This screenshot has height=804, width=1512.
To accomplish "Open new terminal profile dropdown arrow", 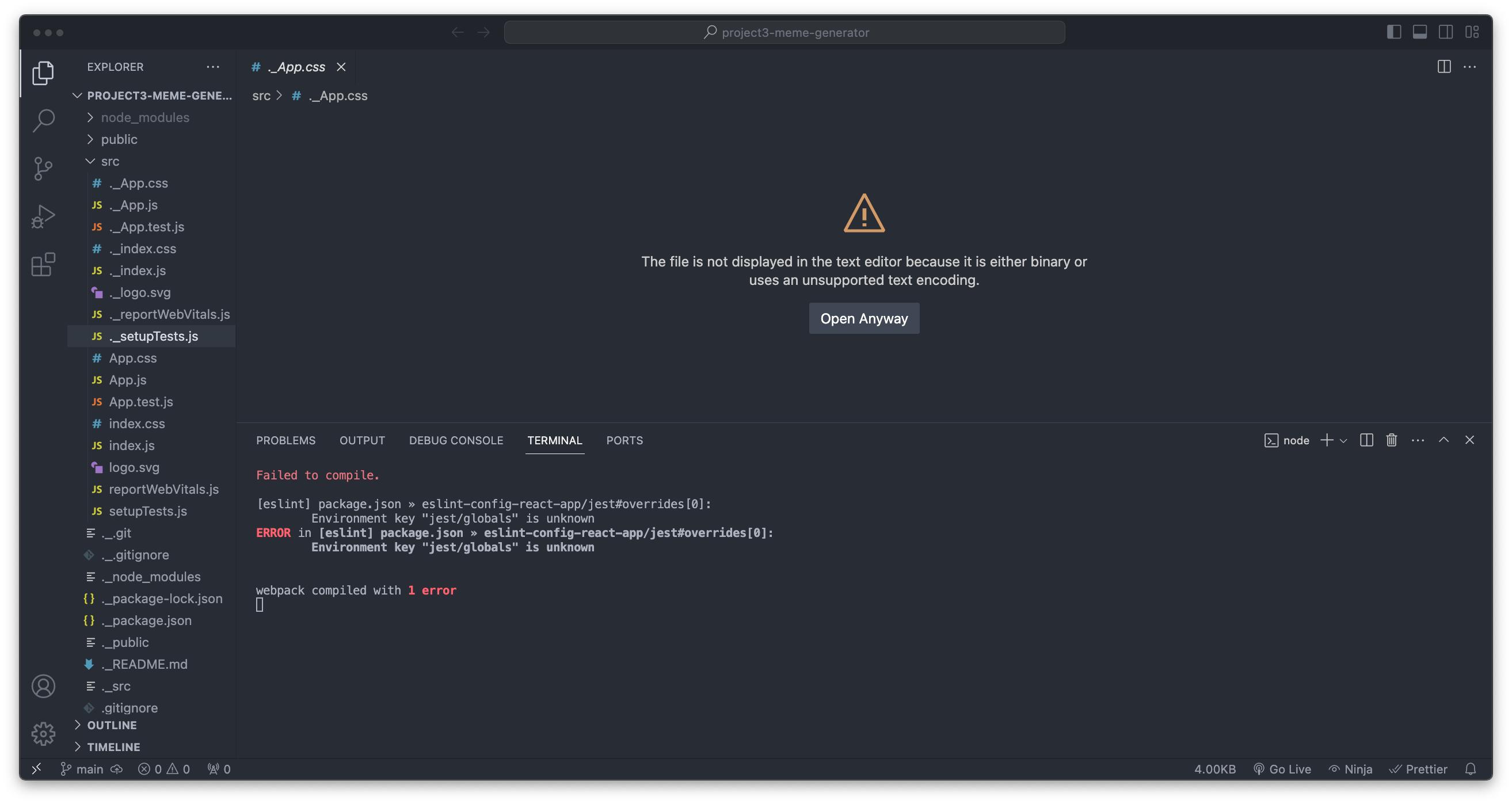I will (1343, 441).
